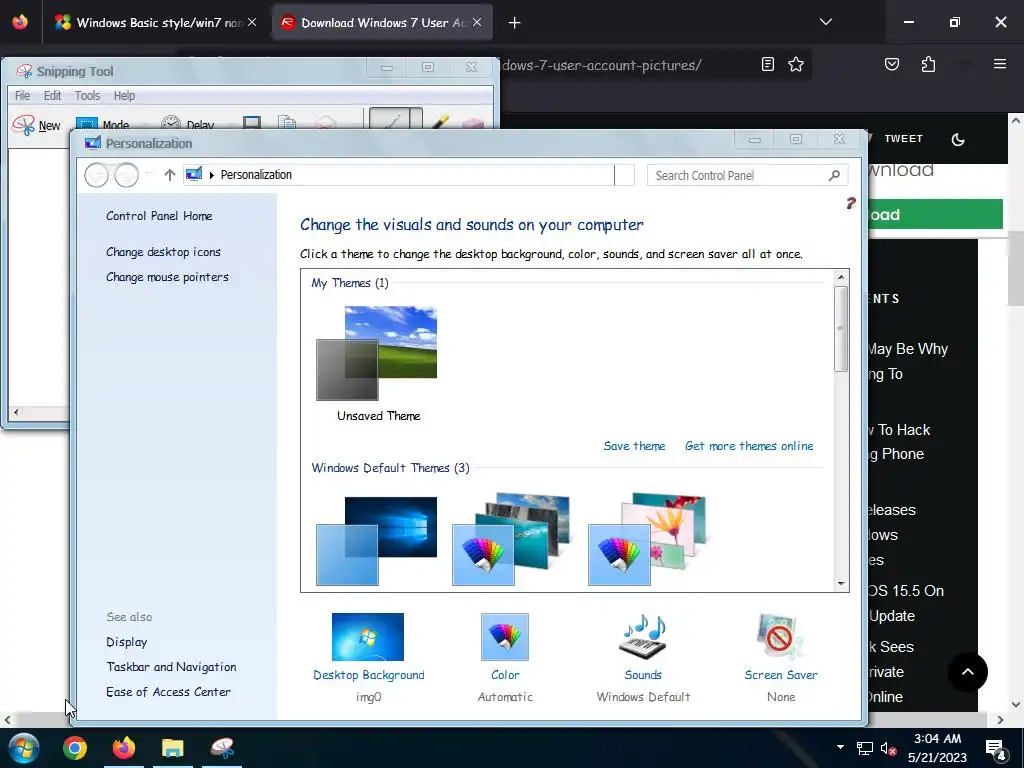Expand the address bar breadcrumb arrow
This screenshot has height=768, width=1024.
[212, 175]
